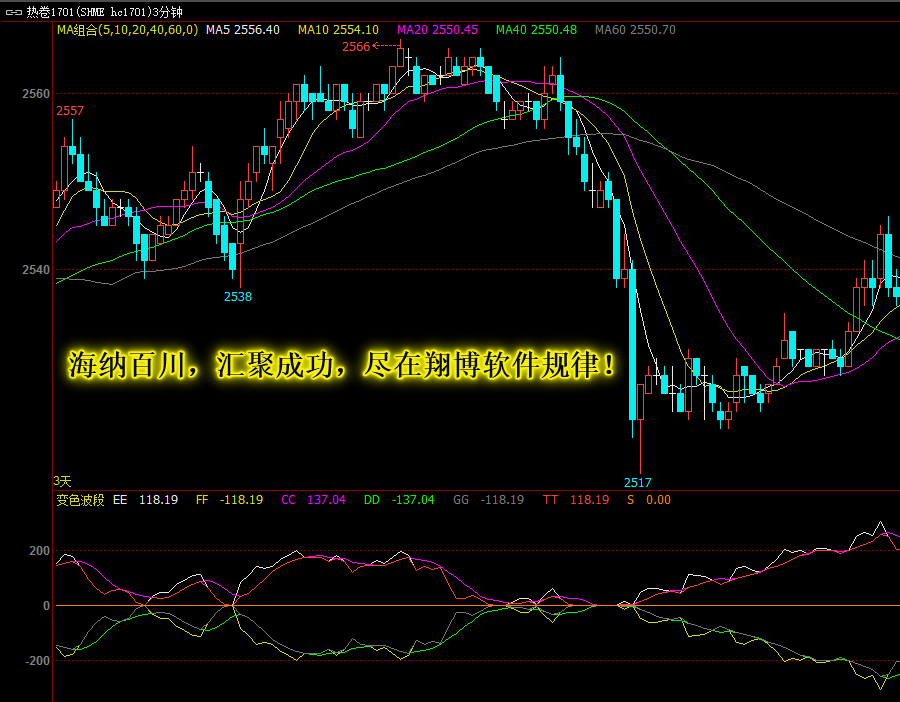Open the MA组合(5,10,20,40,60,0) indicator label
The image size is (900, 702).
point(127,30)
